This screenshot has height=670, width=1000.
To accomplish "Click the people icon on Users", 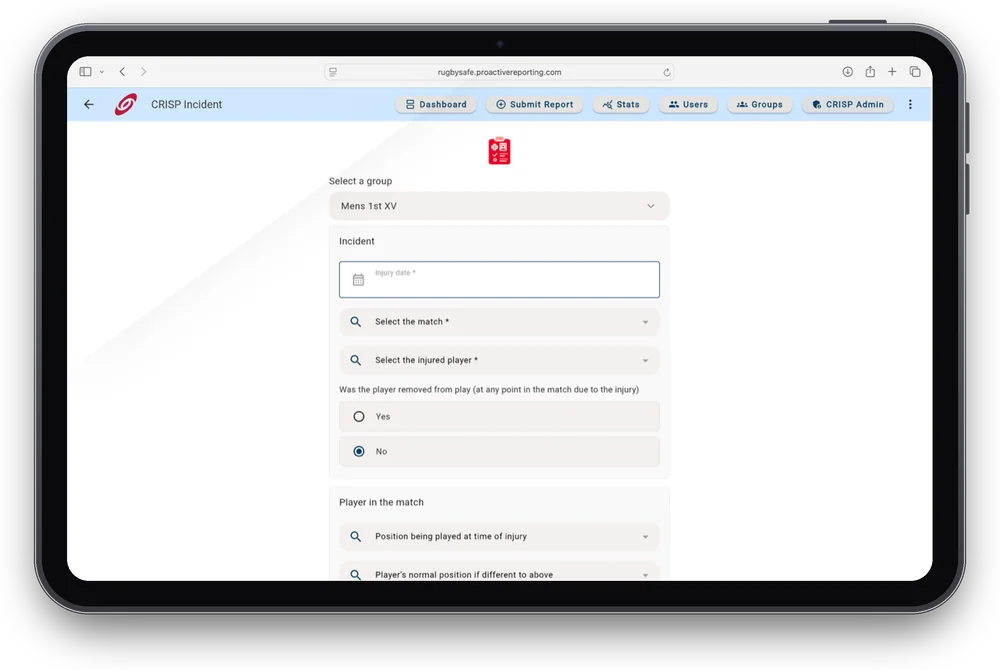I will [x=673, y=105].
